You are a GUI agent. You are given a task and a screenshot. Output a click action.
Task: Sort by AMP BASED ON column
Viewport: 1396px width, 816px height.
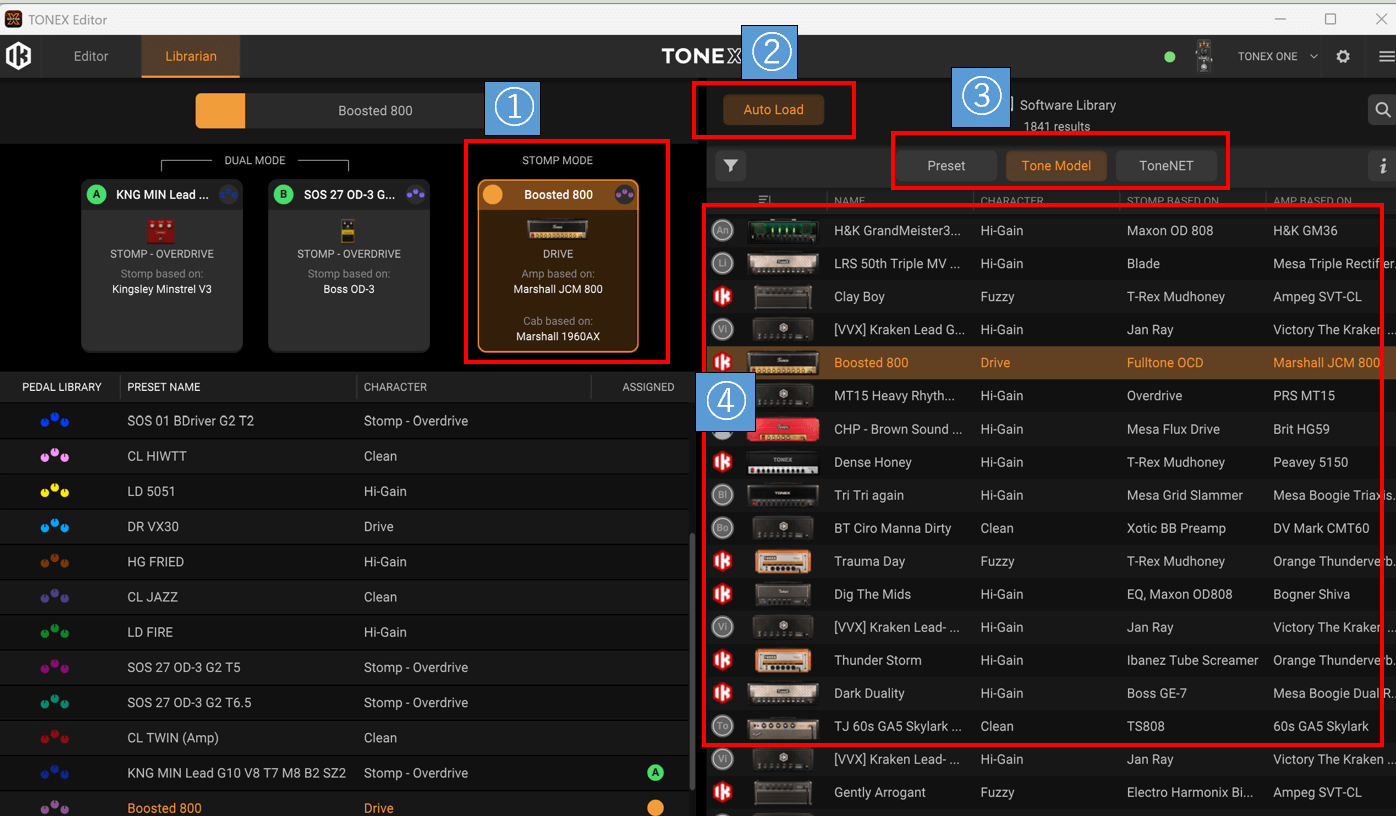(1313, 201)
